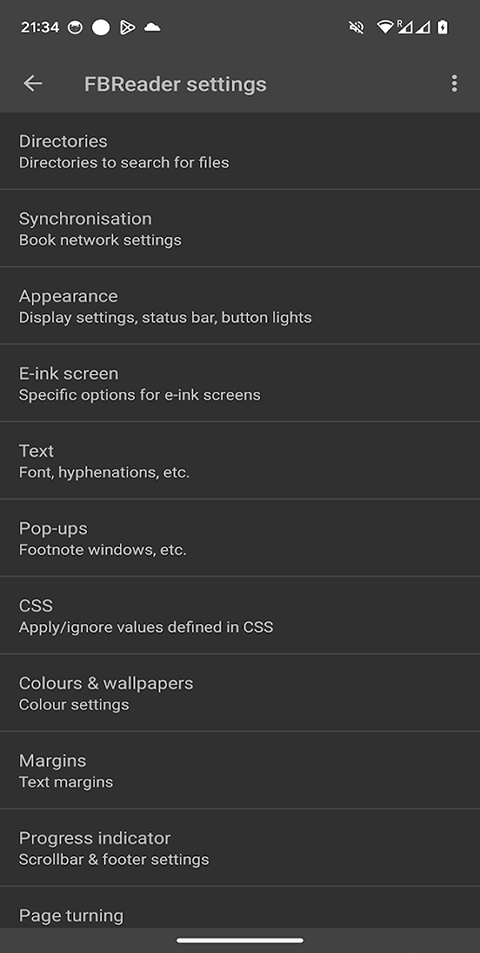The width and height of the screenshot is (480, 953).
Task: Tap the Play Store notification icon
Action: click(x=127, y=27)
